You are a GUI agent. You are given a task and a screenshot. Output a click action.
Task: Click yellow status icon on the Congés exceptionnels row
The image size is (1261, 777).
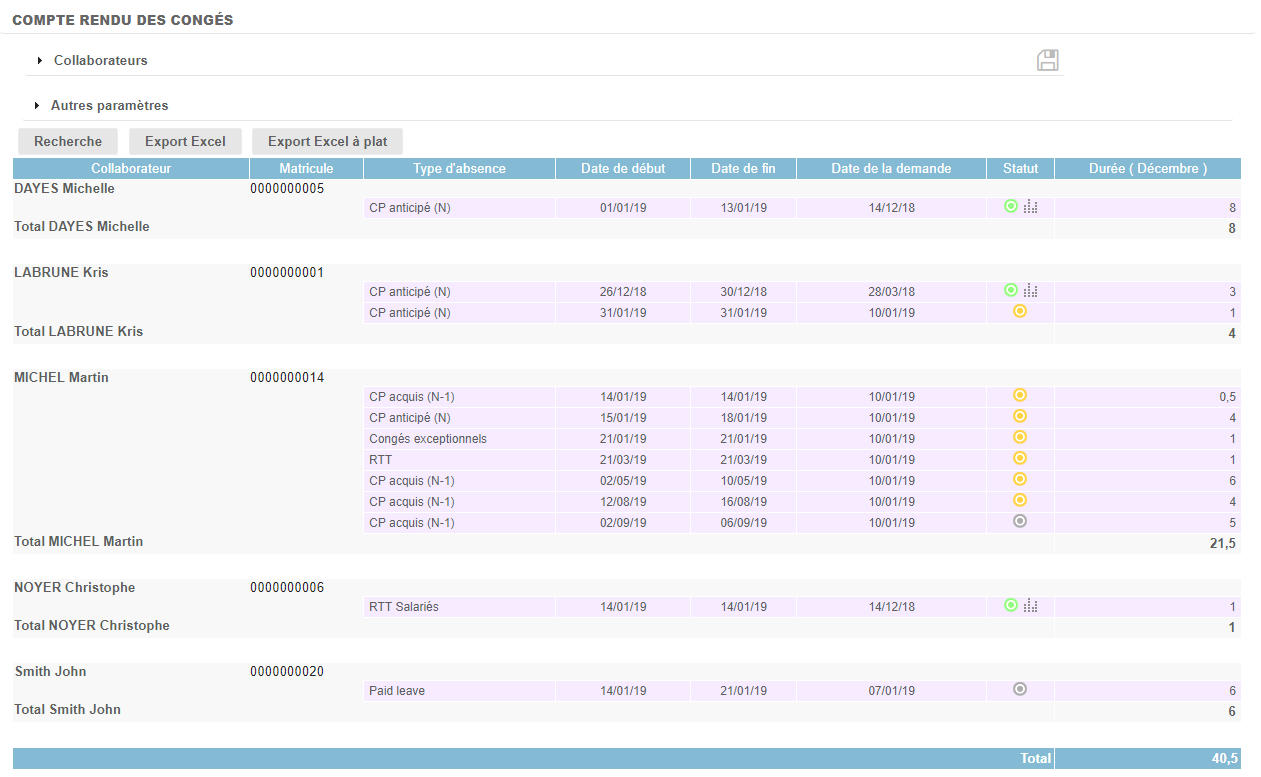1020,438
